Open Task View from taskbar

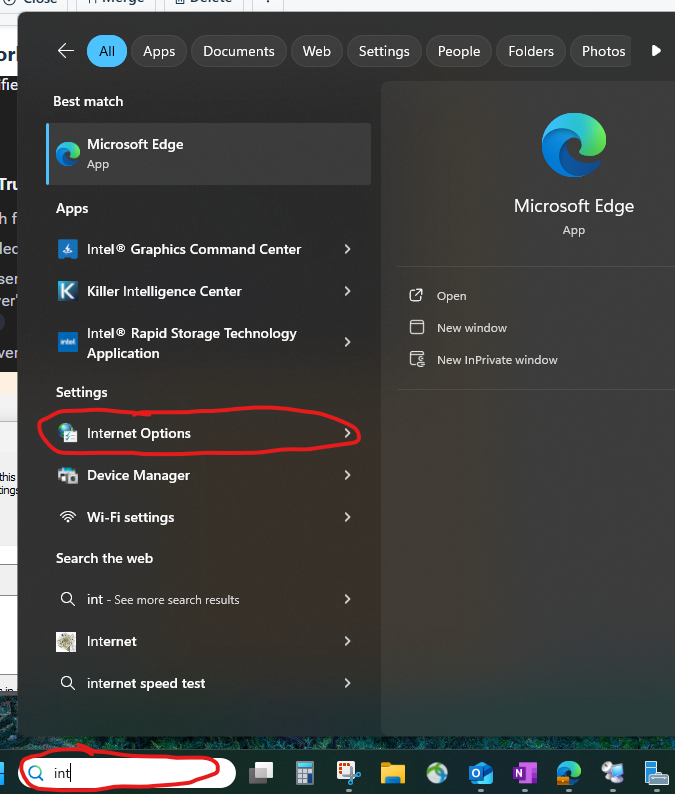coord(261,773)
